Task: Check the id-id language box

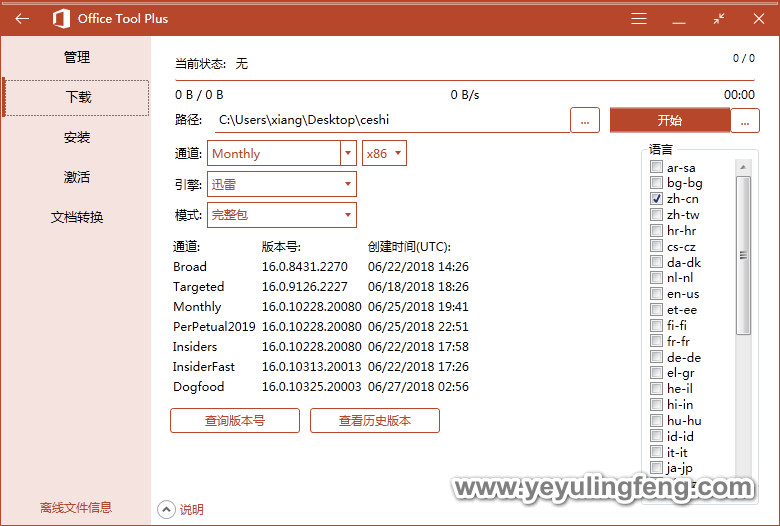Action: click(656, 436)
